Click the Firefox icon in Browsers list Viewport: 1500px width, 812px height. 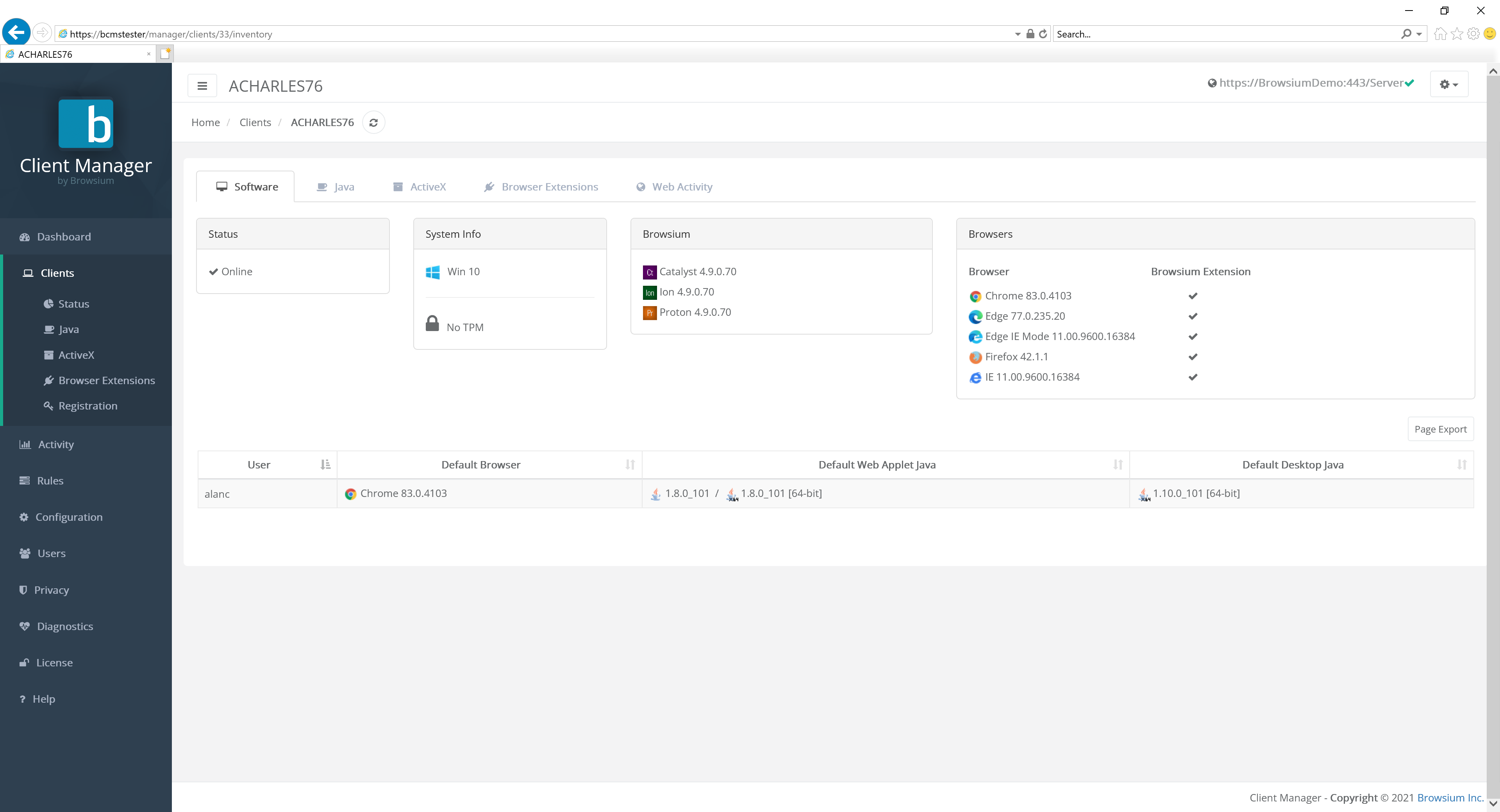(975, 357)
